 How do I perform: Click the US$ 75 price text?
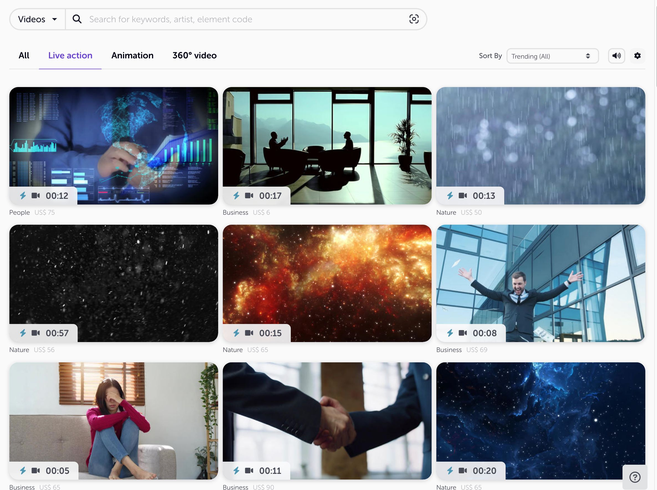click(45, 213)
